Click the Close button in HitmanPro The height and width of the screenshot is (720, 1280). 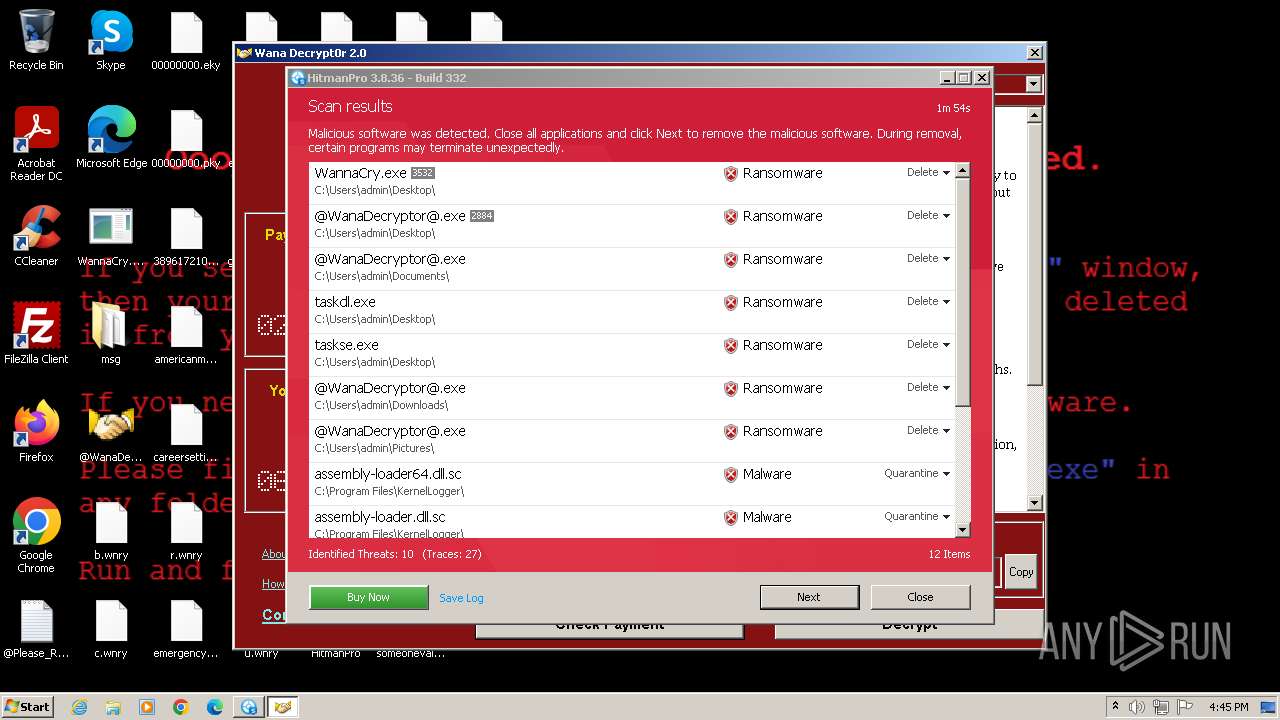click(920, 597)
